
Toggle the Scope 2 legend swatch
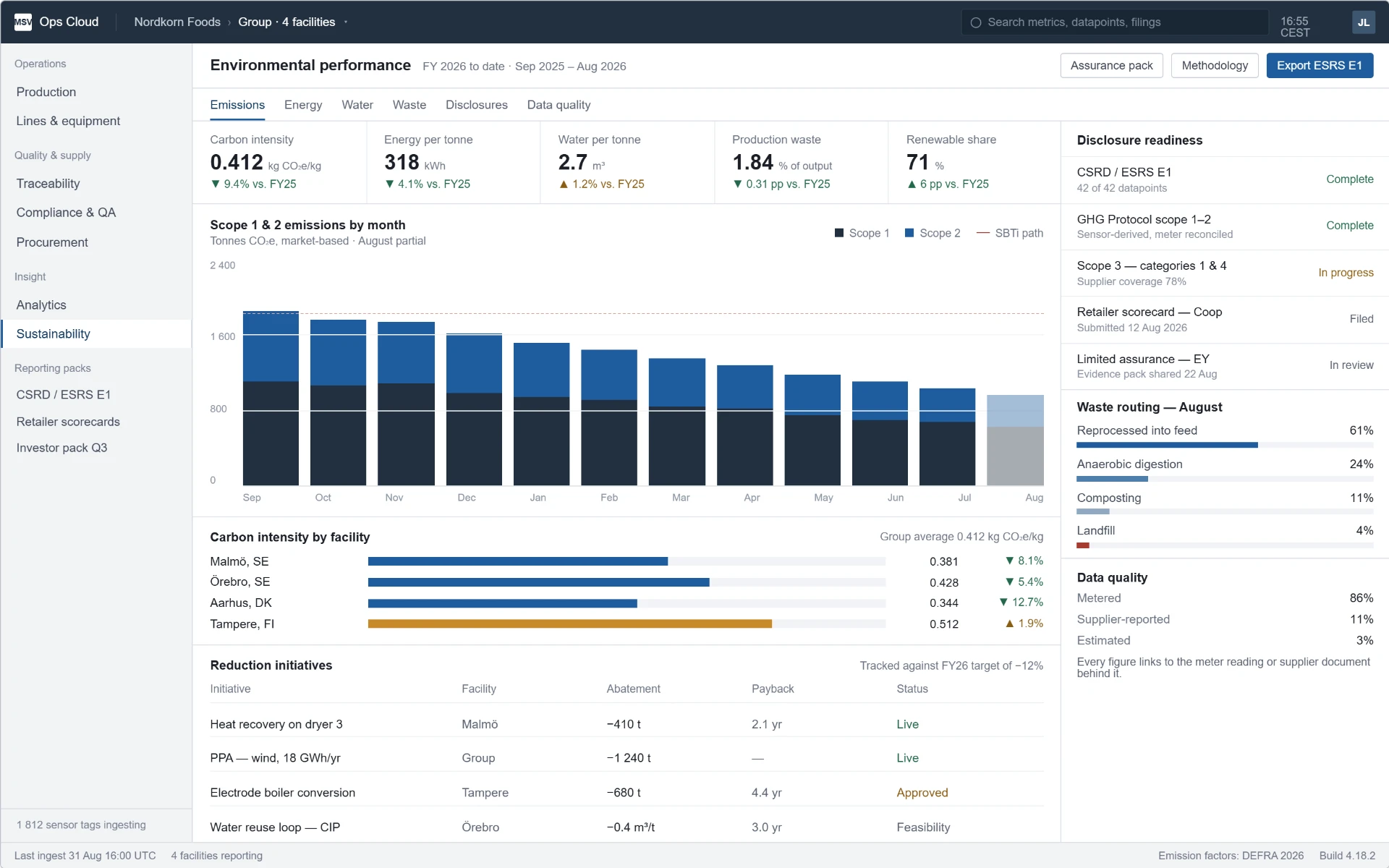point(909,233)
